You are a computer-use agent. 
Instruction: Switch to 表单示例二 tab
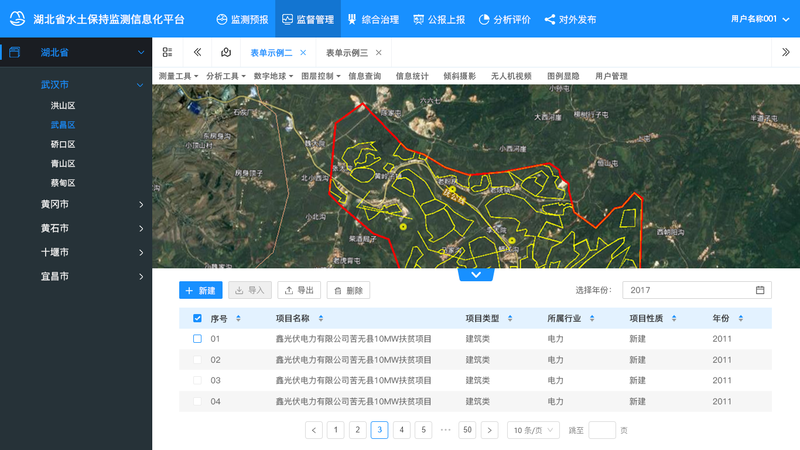pos(271,53)
